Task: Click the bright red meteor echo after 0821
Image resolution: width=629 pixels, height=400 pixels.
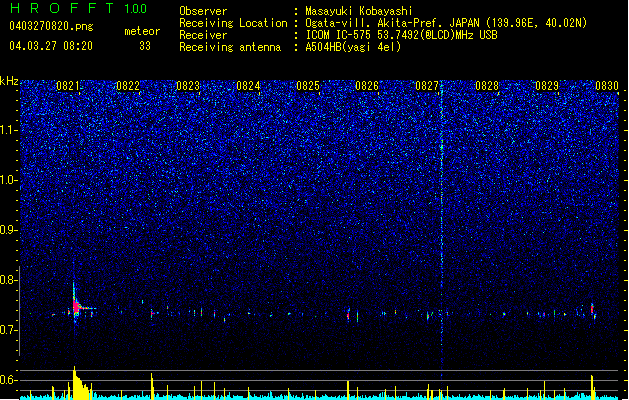Action: (76, 307)
